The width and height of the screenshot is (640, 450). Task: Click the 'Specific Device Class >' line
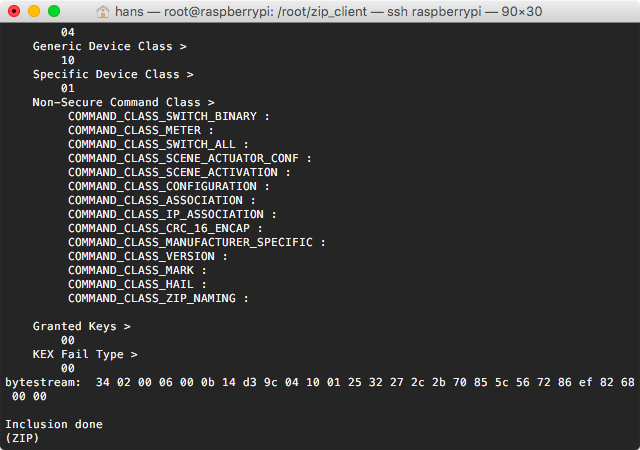(113, 74)
